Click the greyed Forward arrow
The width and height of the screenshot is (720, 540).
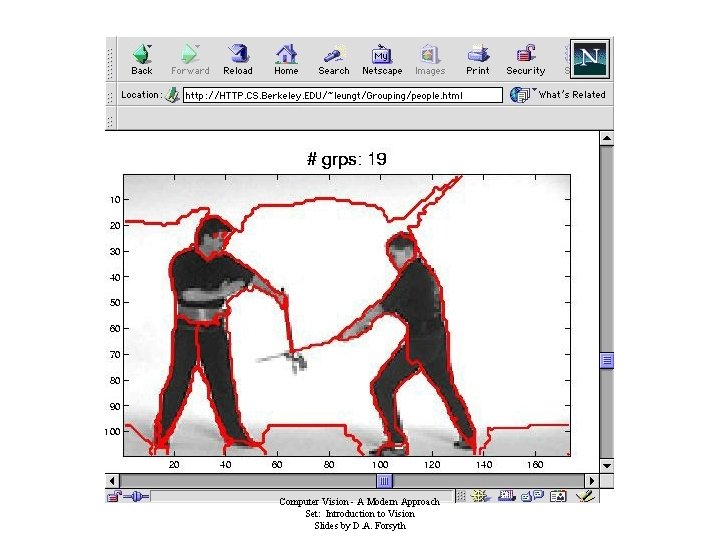click(x=190, y=60)
